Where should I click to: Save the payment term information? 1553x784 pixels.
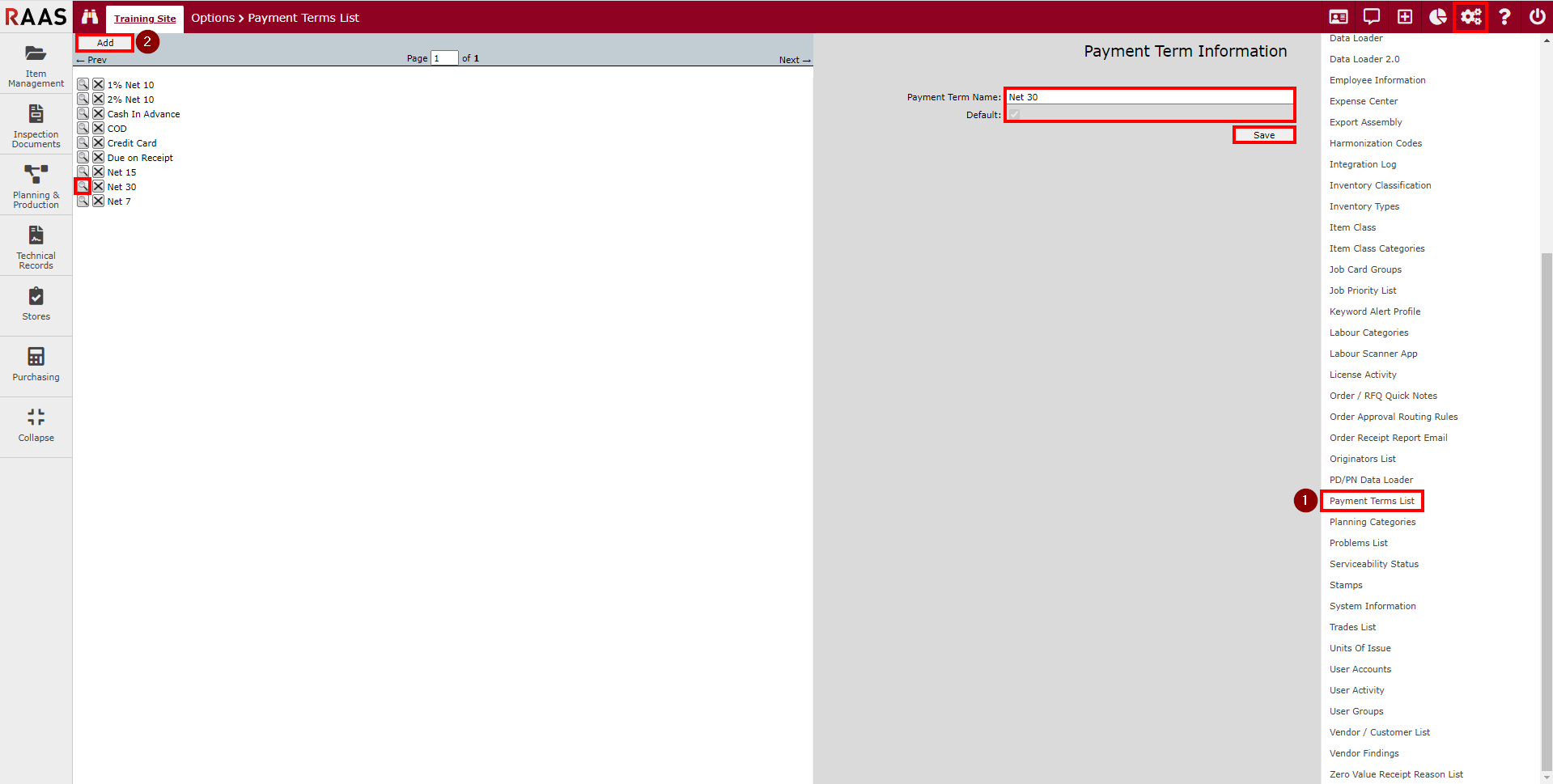click(1263, 135)
